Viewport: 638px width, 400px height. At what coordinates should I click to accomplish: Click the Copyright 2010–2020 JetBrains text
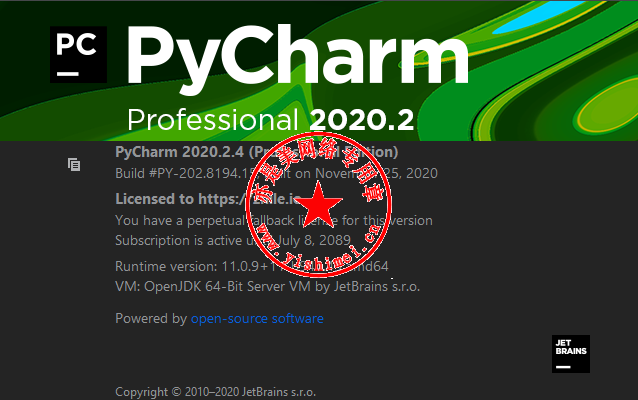click(x=215, y=392)
